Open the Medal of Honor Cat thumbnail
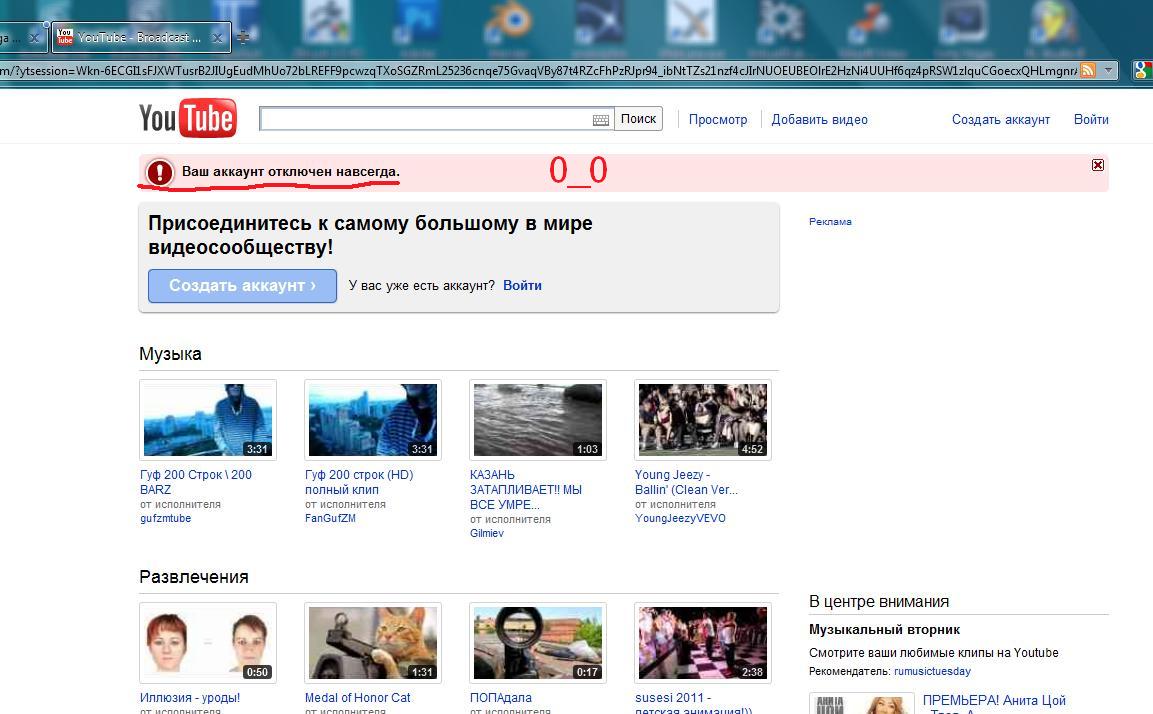 pyautogui.click(x=373, y=643)
